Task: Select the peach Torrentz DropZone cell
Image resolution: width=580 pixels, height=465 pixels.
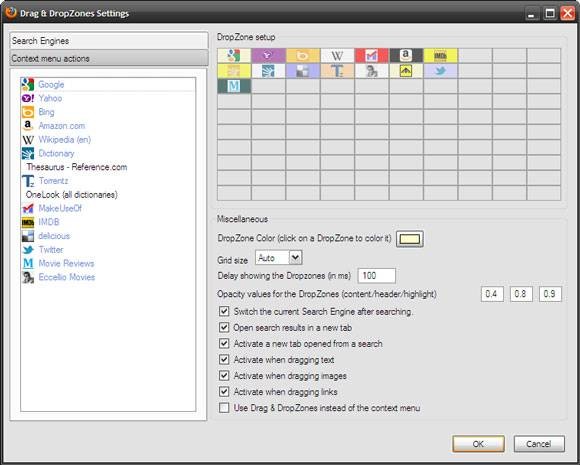Action: coord(337,71)
